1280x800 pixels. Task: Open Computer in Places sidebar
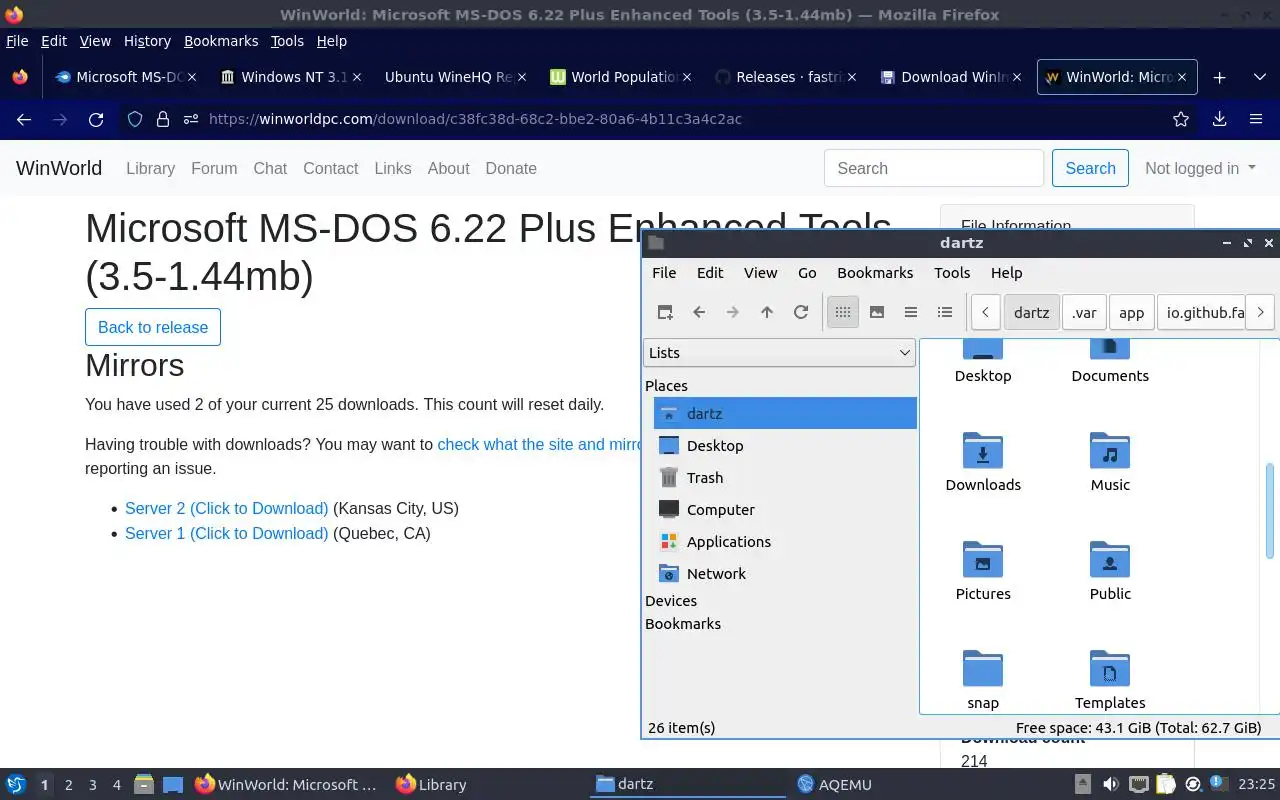(785, 509)
